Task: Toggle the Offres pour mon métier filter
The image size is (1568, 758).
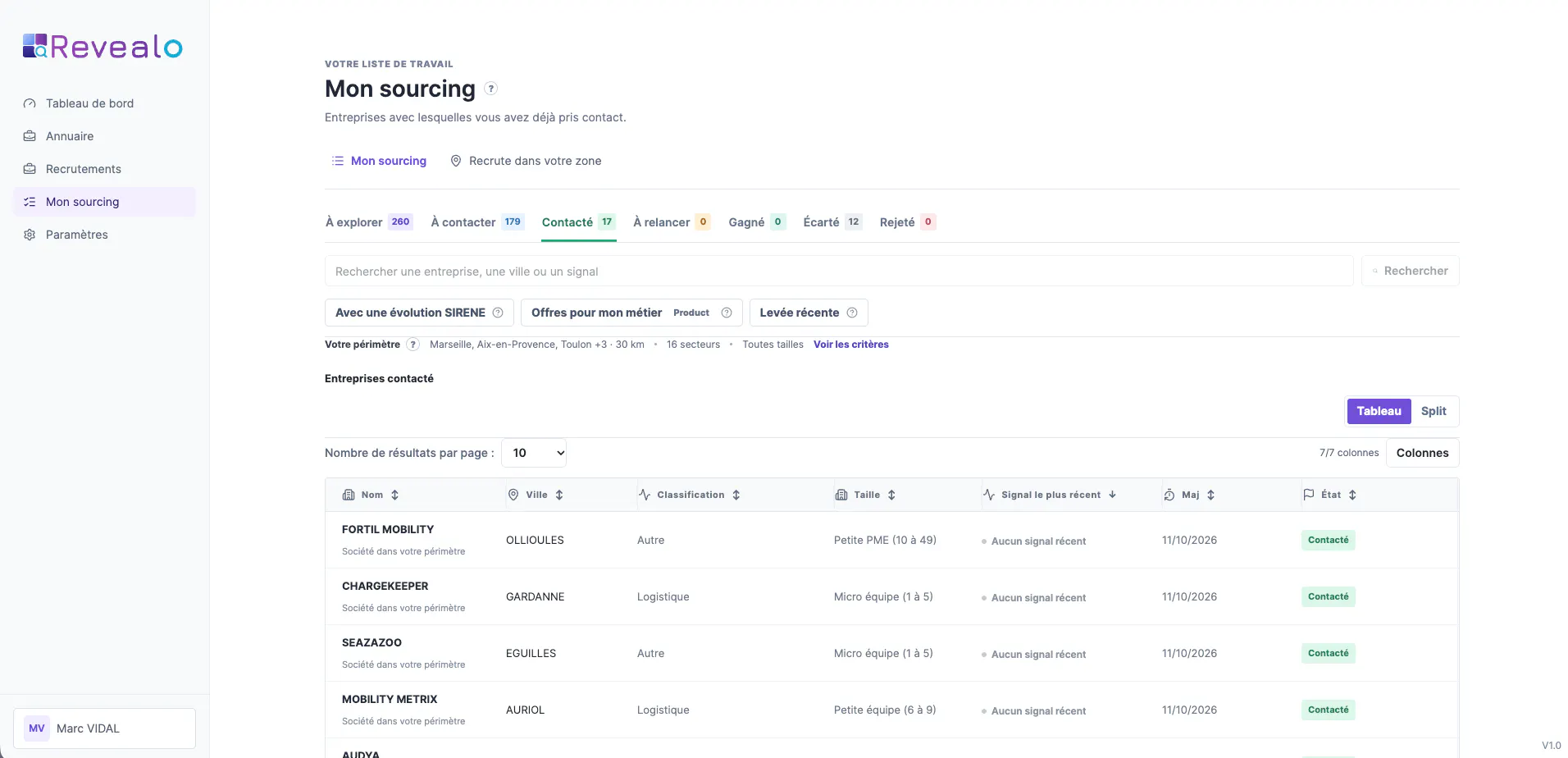Action: [x=631, y=313]
